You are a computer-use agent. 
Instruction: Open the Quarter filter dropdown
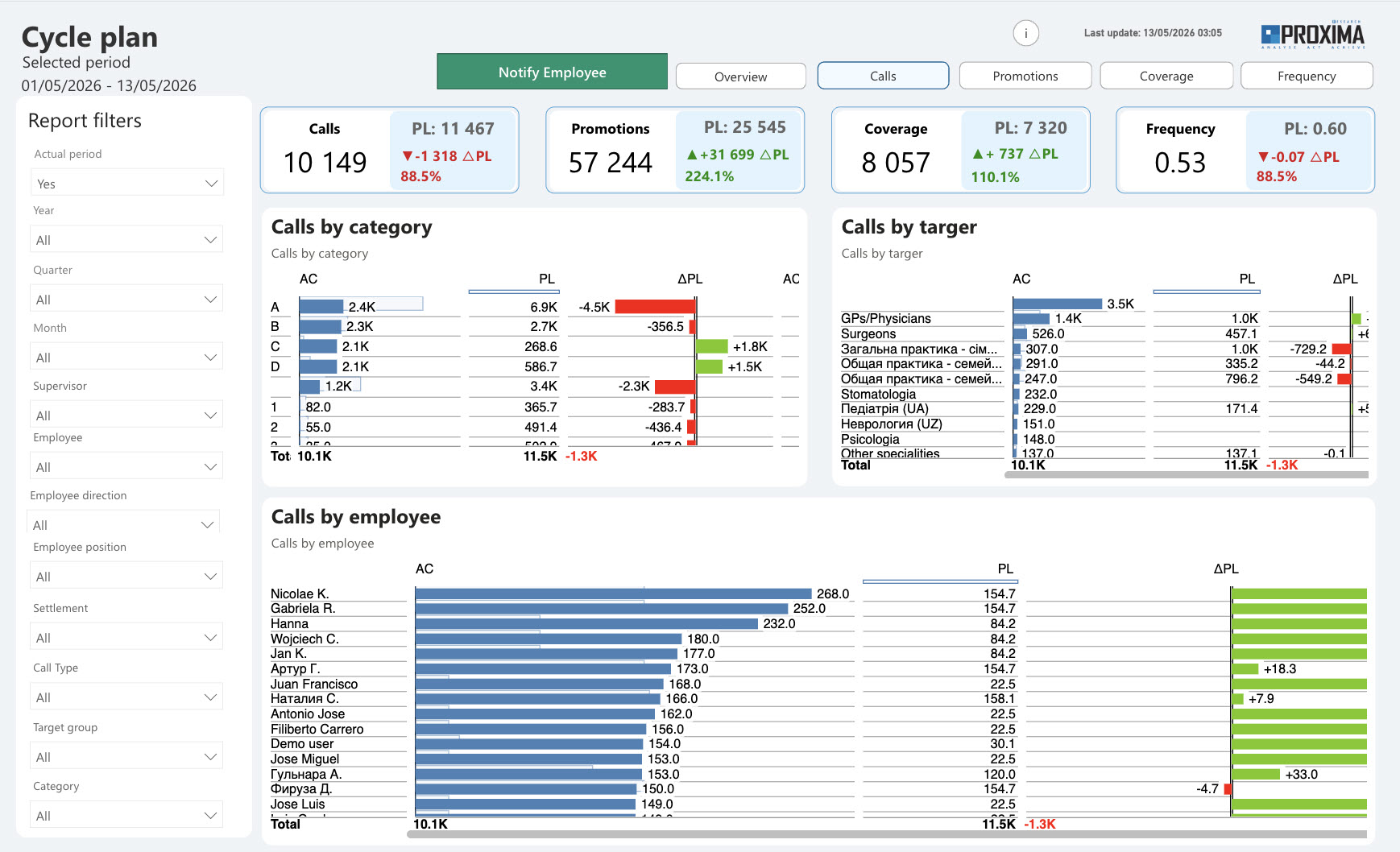pyautogui.click(x=127, y=299)
